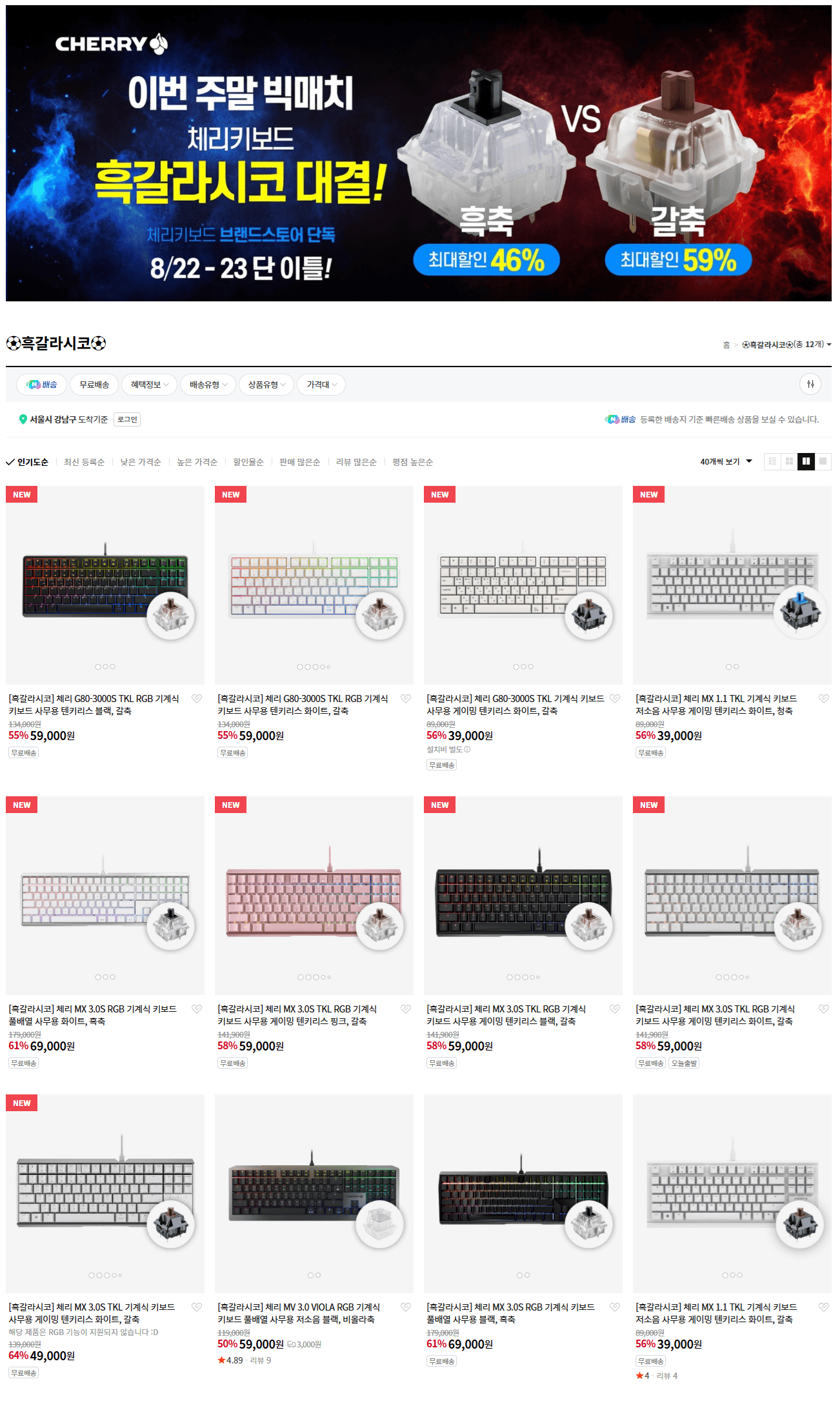Heart the MX 1.1 TKL white 갈축 keyboard

pyautogui.click(x=824, y=1307)
